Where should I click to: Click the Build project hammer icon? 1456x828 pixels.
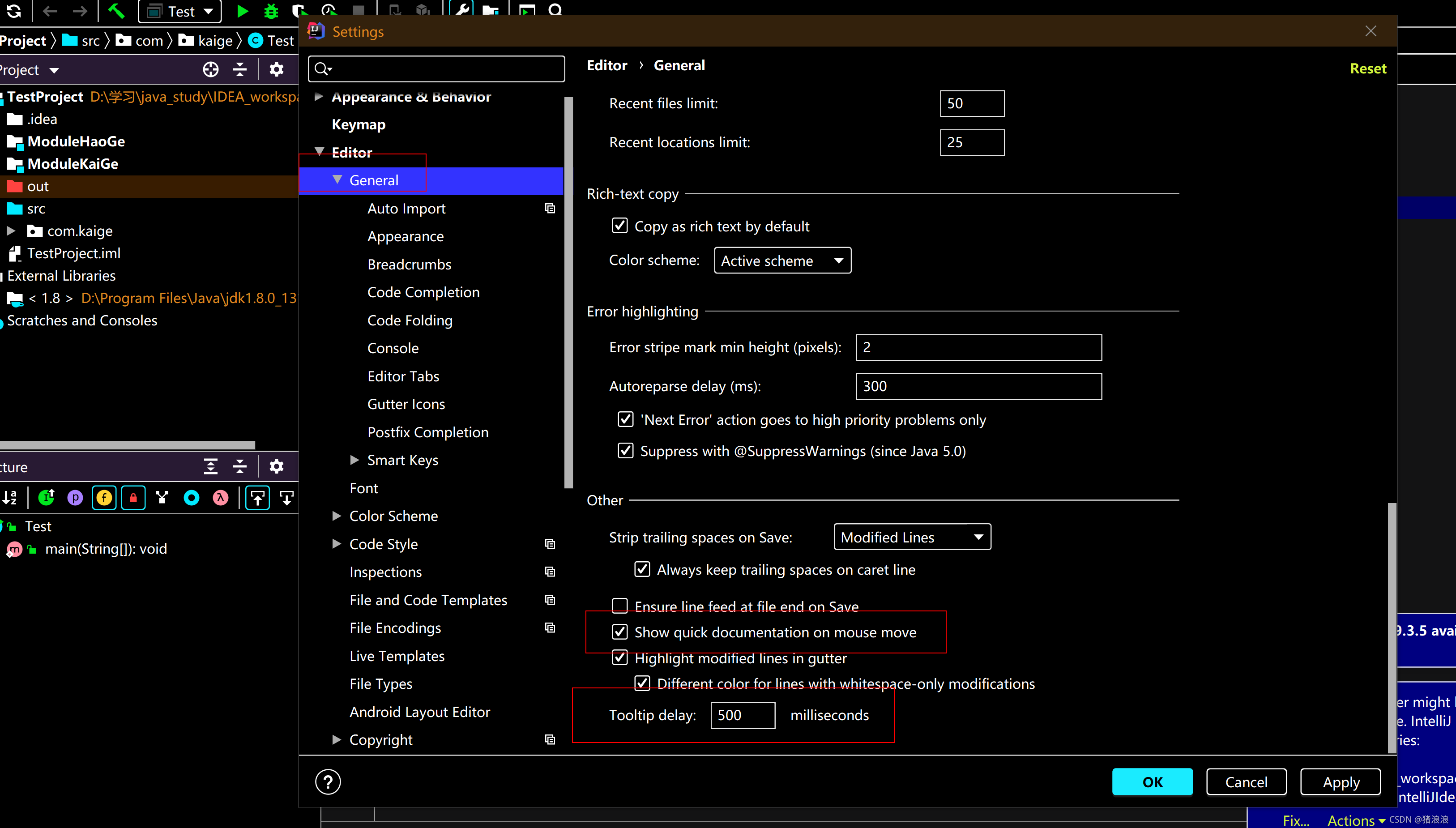coord(116,10)
